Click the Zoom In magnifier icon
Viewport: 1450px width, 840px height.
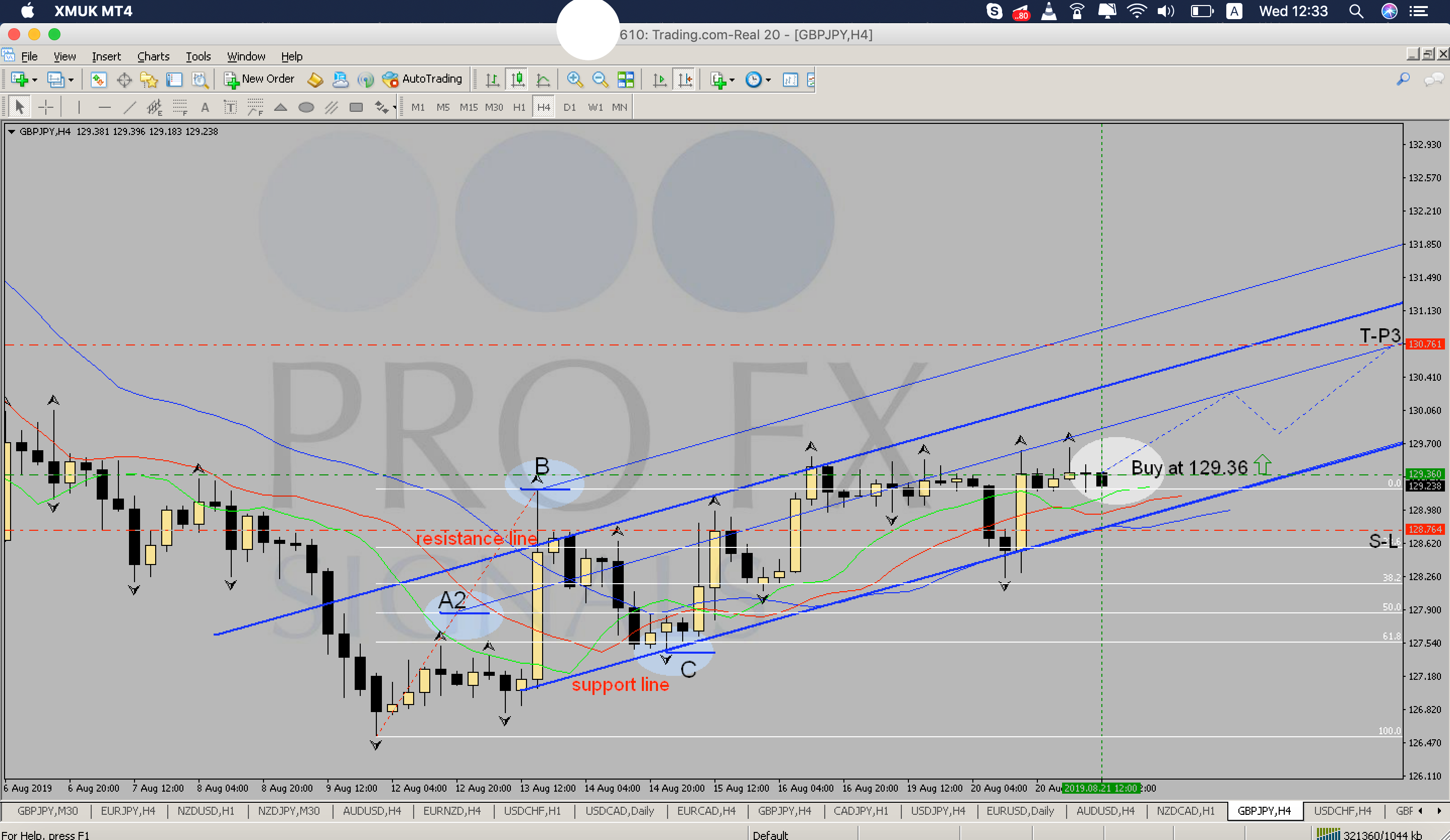pyautogui.click(x=574, y=80)
